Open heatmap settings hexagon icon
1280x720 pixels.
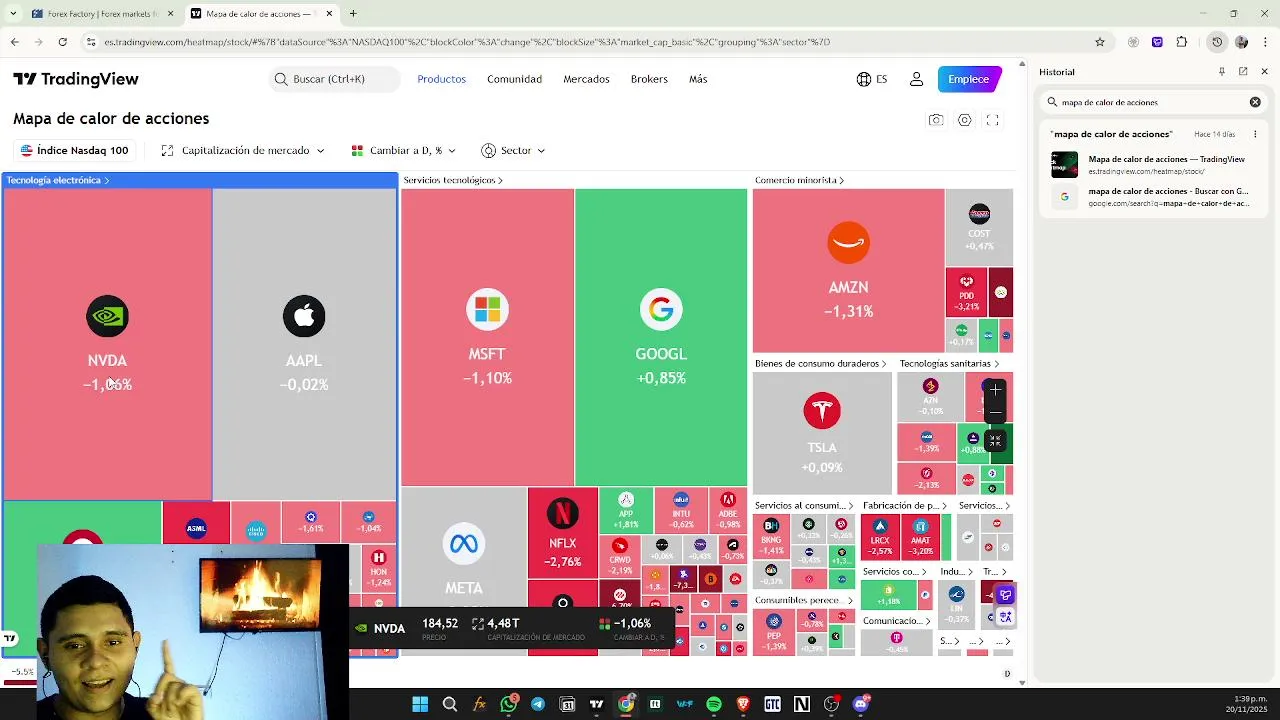pos(965,120)
